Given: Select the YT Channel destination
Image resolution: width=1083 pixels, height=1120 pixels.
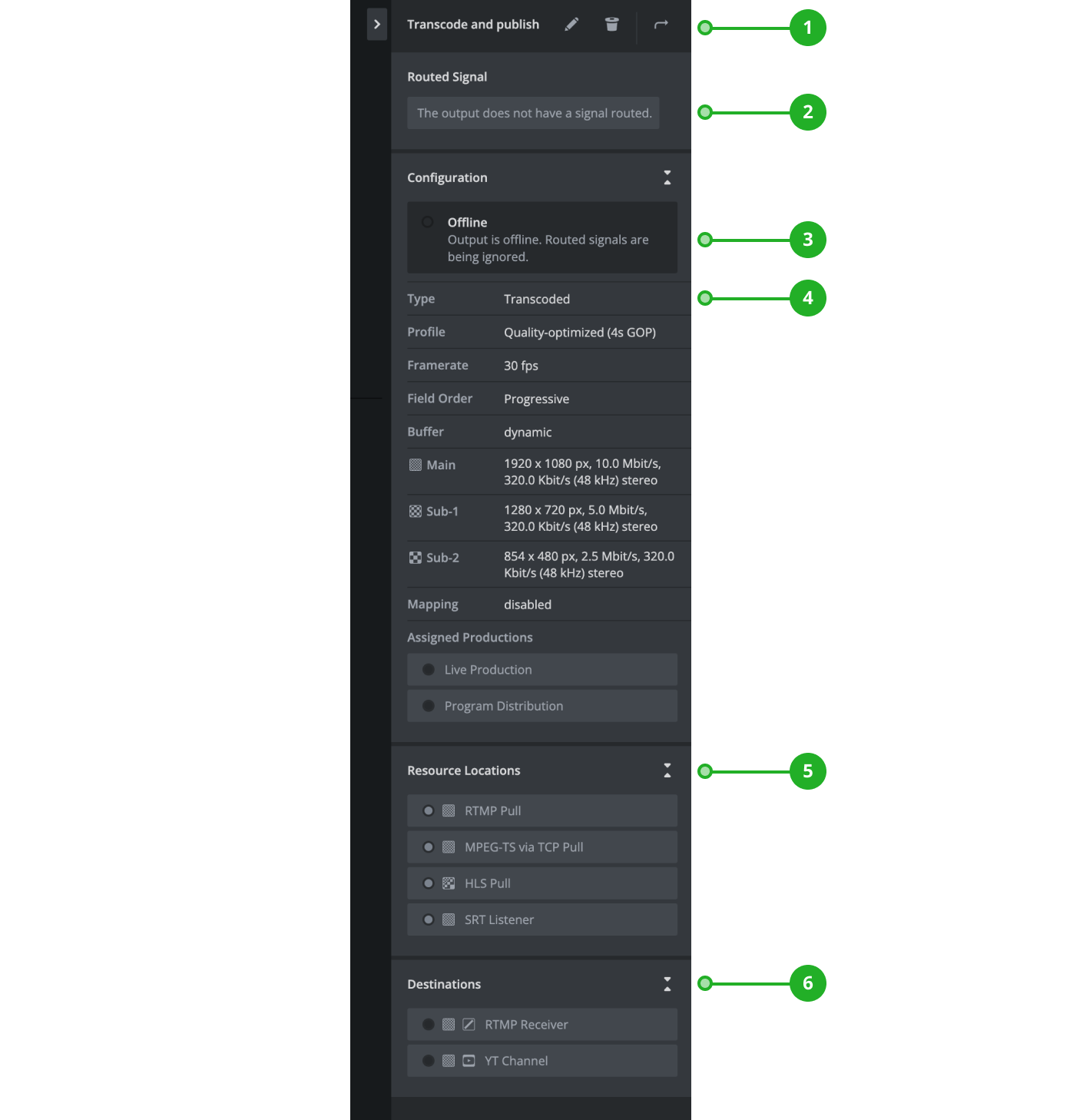Looking at the screenshot, I should click(541, 1060).
